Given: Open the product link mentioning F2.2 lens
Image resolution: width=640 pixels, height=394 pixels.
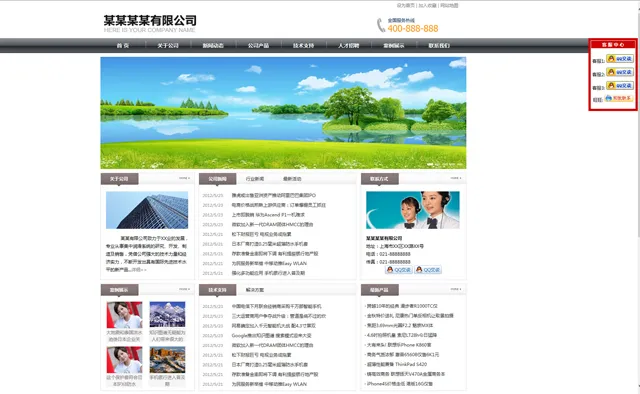Looking at the screenshot, I should click(400, 325).
